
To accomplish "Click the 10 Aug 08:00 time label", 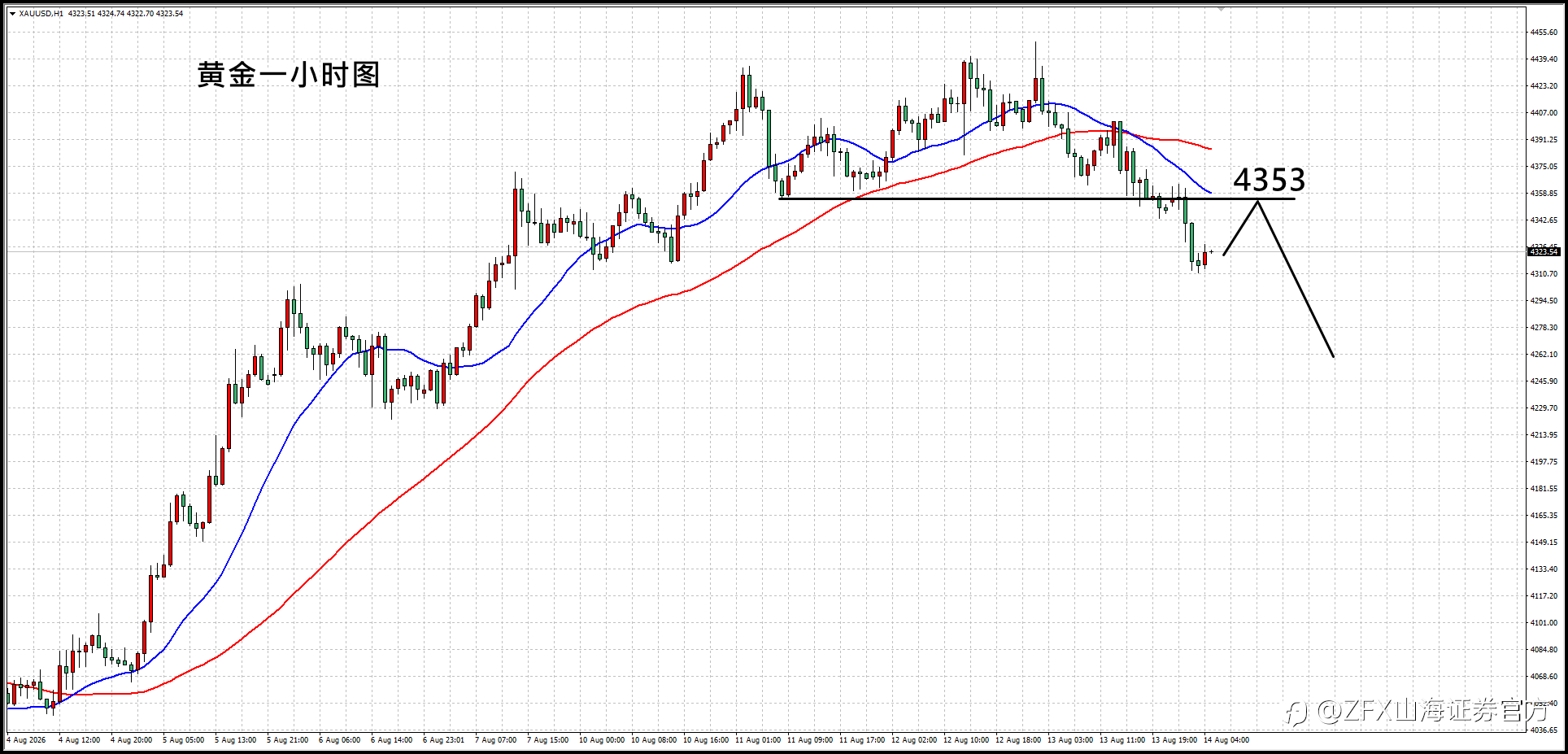I will (654, 740).
